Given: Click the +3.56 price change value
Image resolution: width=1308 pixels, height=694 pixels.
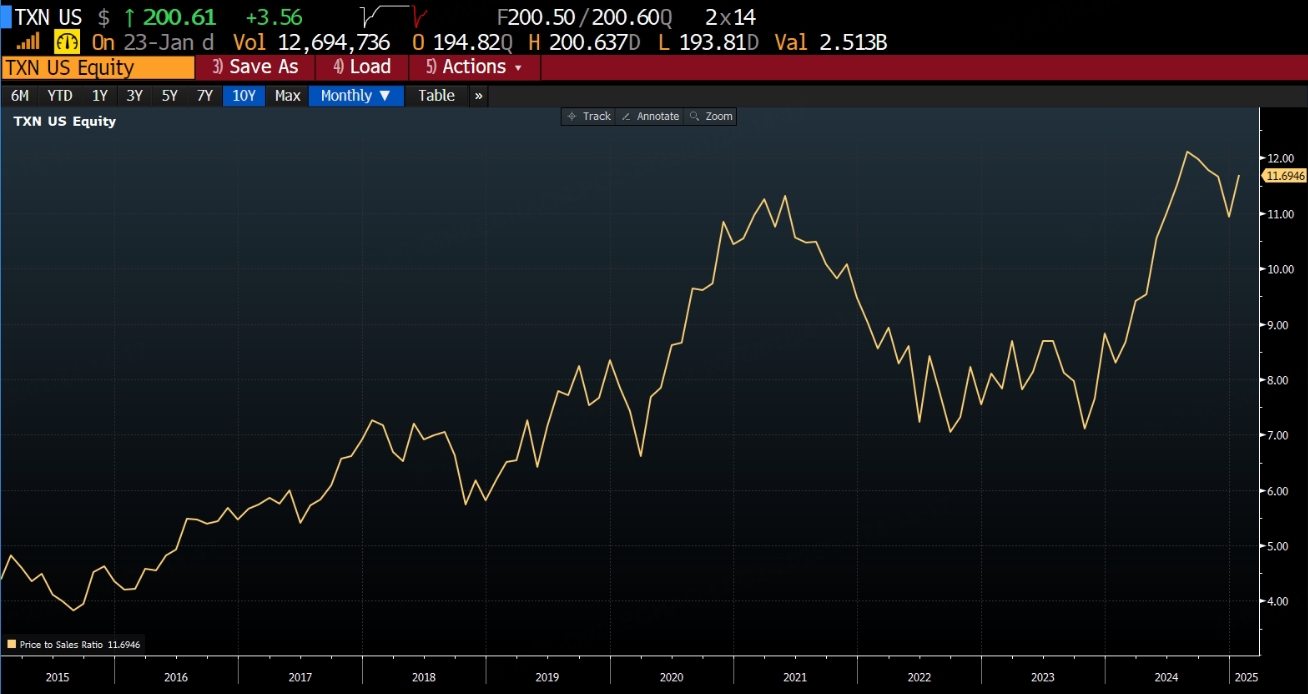Looking at the screenshot, I should tap(273, 18).
